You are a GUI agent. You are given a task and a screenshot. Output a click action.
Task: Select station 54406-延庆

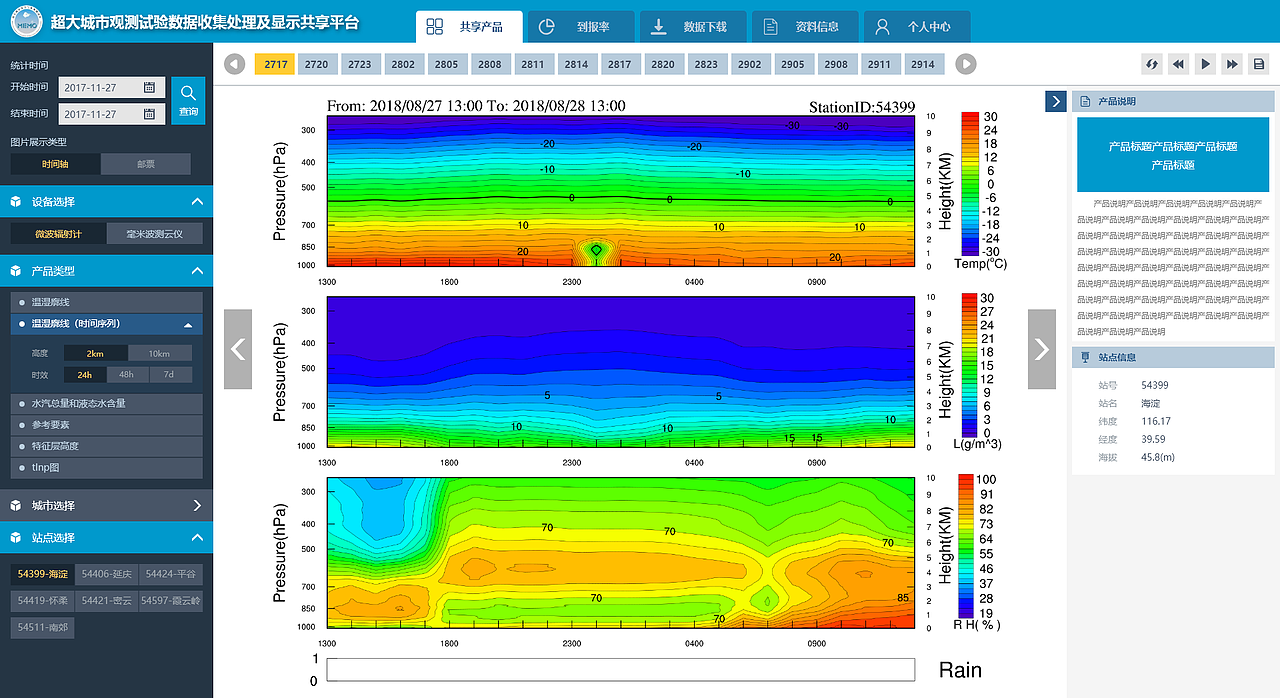click(x=106, y=574)
